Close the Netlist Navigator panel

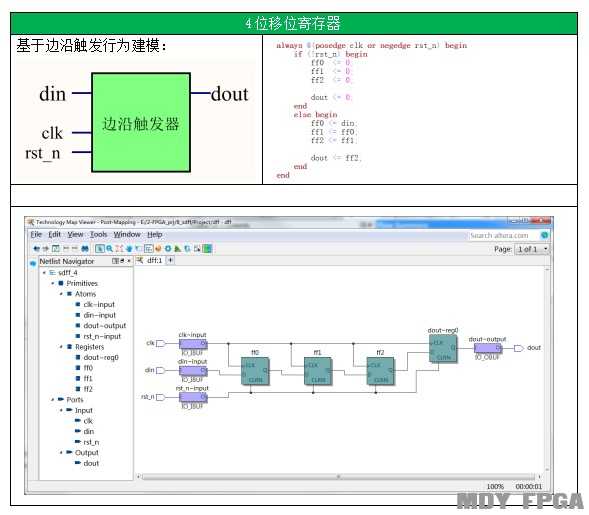pos(129,261)
